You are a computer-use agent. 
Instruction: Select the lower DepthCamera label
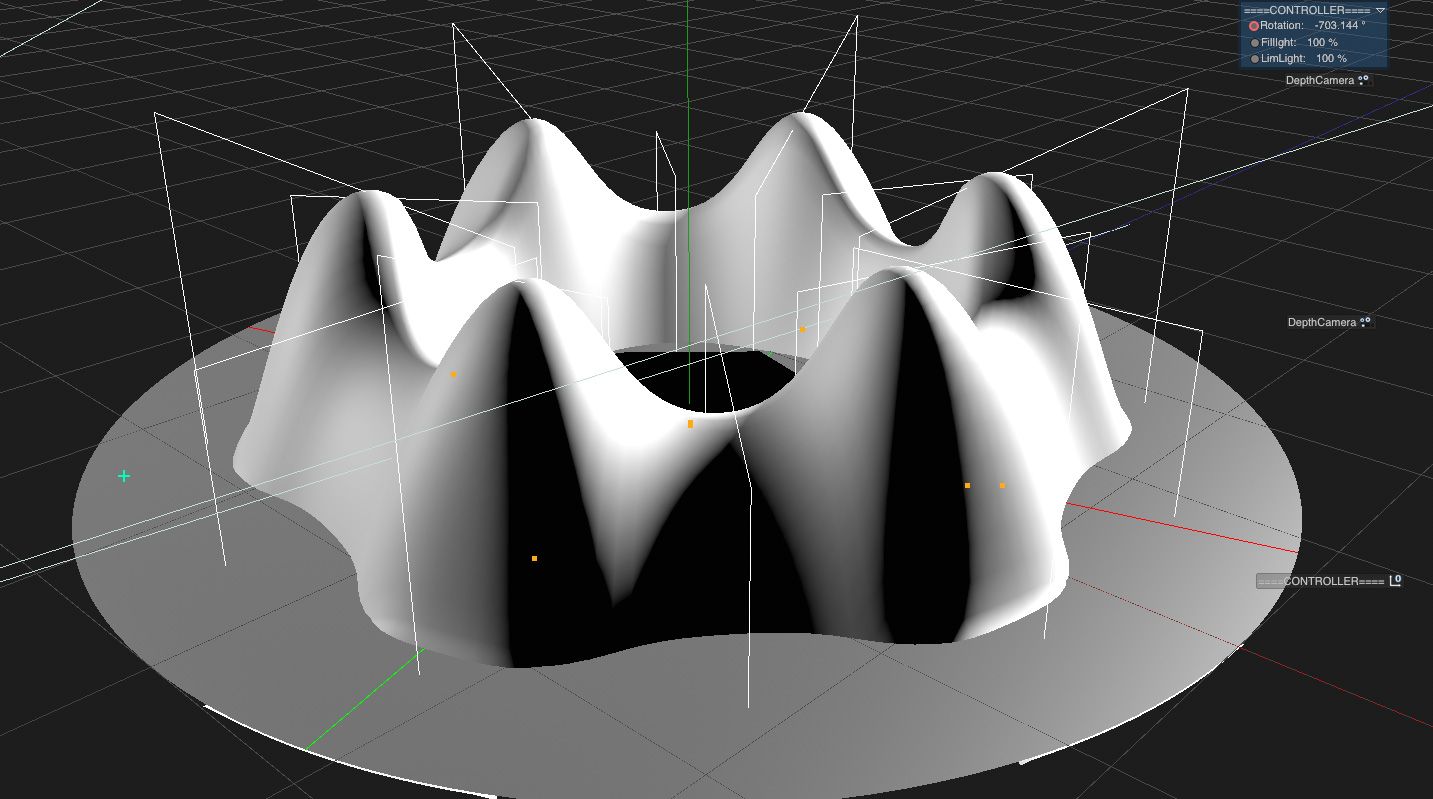pos(1322,322)
